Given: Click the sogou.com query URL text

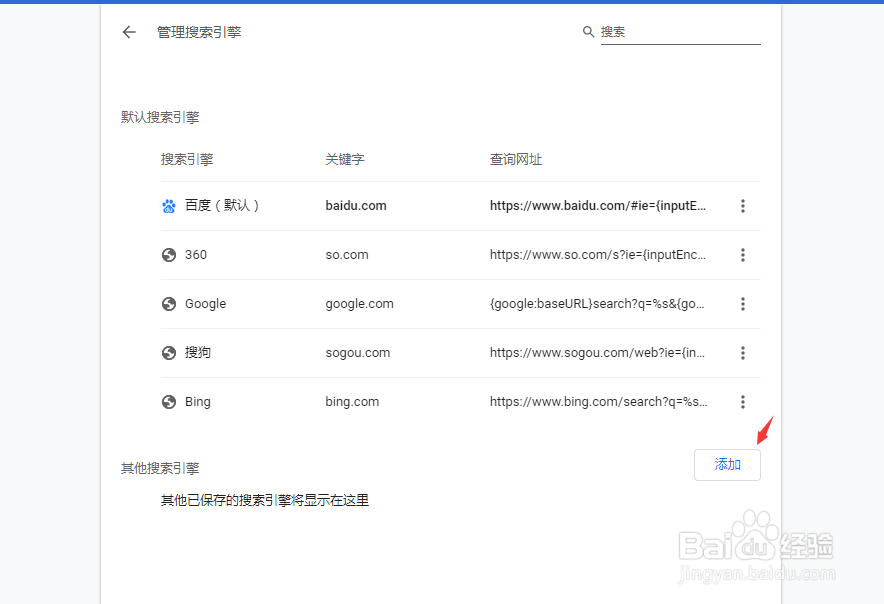Looking at the screenshot, I should 598,353.
